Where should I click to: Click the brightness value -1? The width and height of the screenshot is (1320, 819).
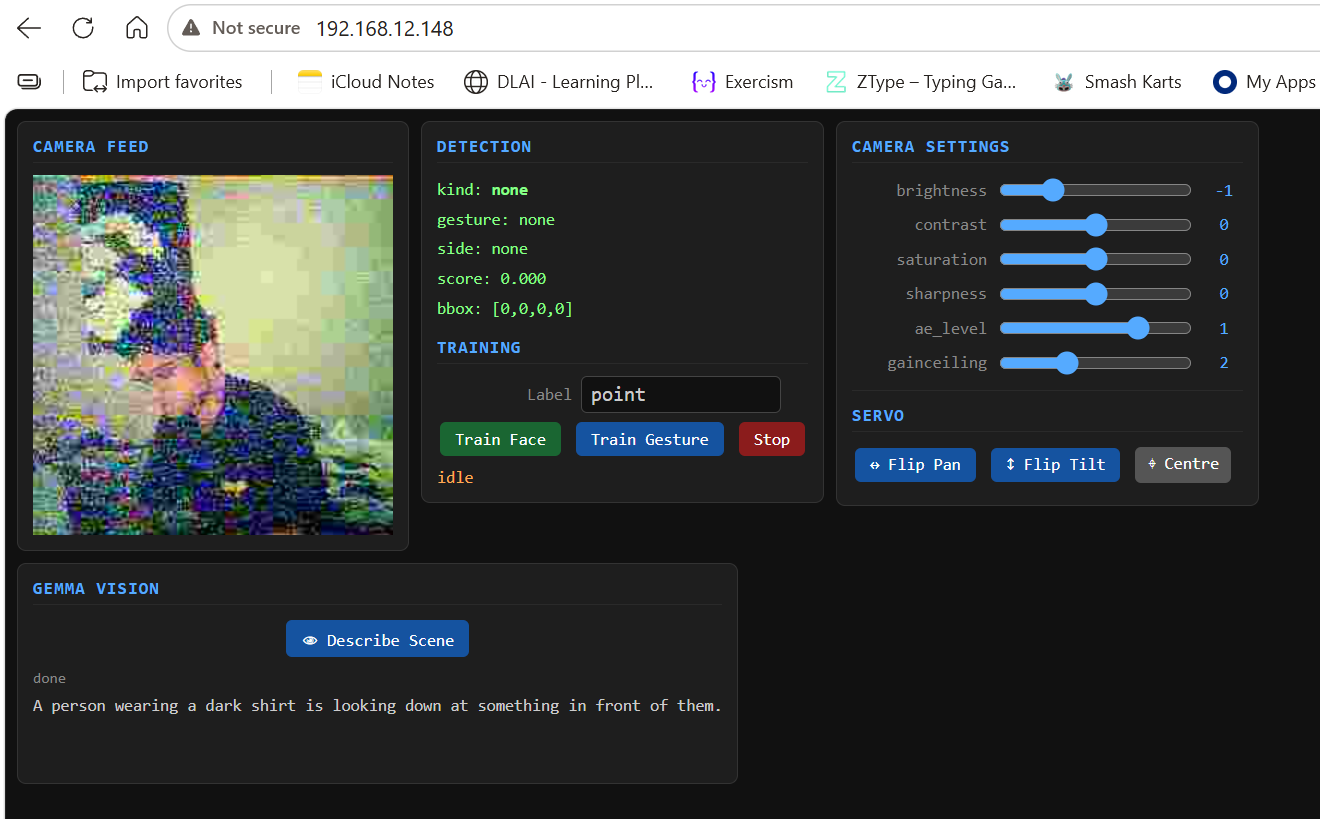pyautogui.click(x=1224, y=190)
